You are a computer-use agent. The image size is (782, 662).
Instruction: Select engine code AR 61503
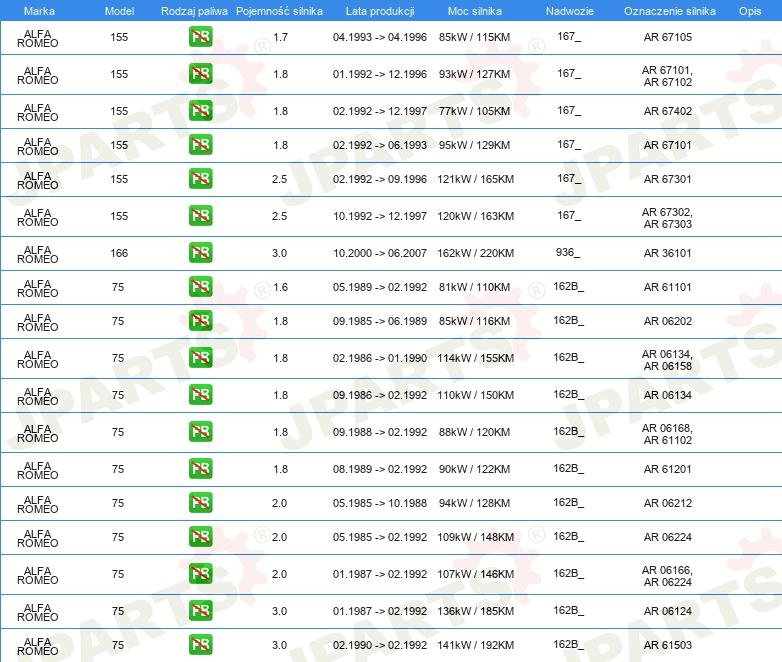point(667,645)
